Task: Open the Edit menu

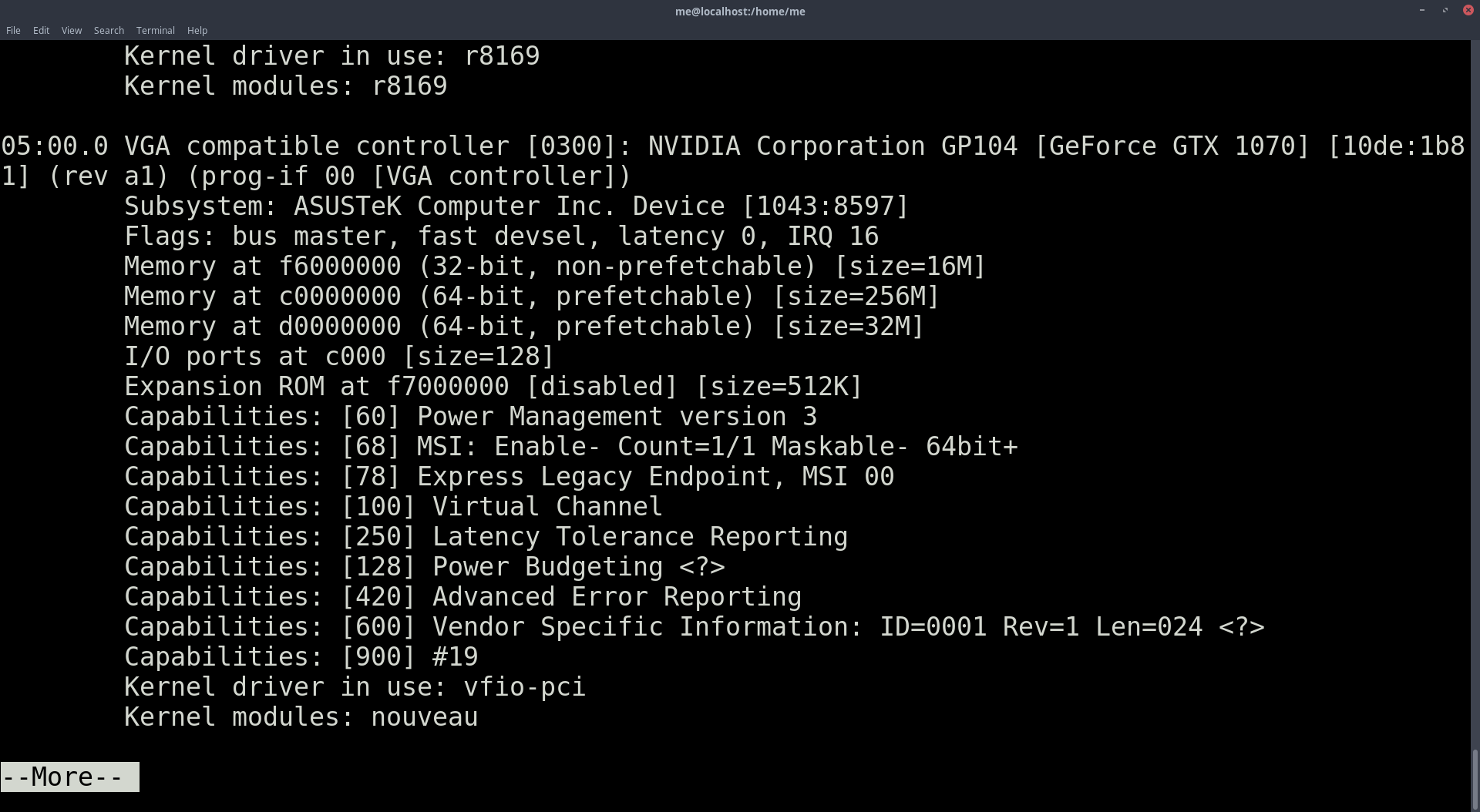Action: point(40,30)
